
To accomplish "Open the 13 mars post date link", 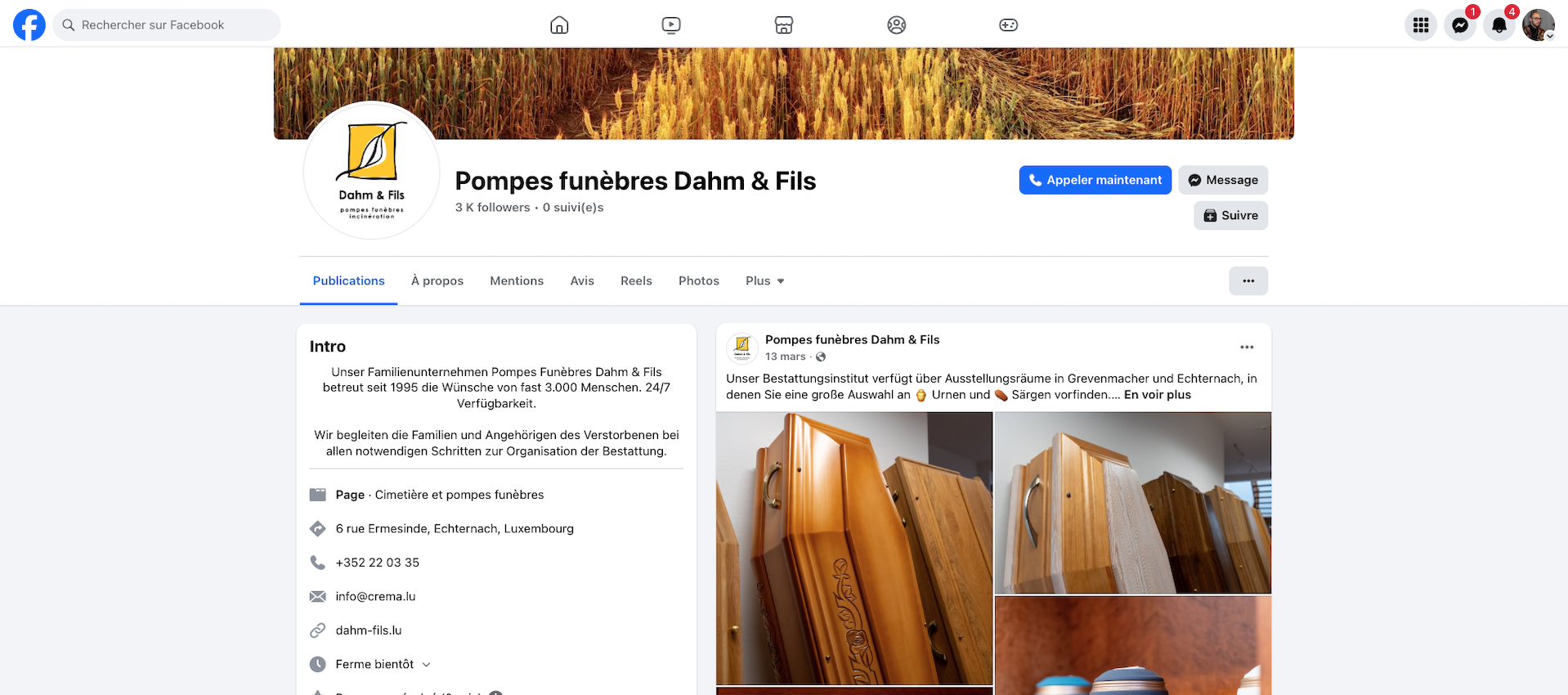I will point(786,356).
